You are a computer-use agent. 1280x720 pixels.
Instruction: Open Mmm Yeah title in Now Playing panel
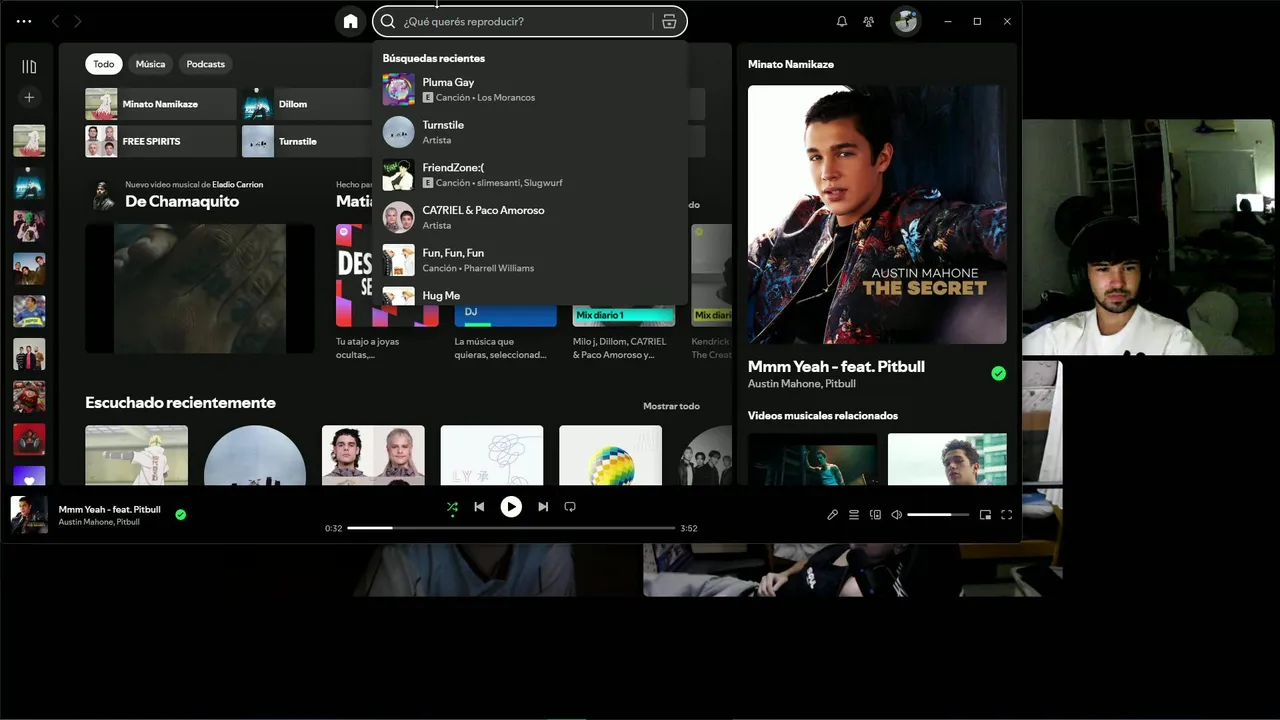pyautogui.click(x=836, y=366)
